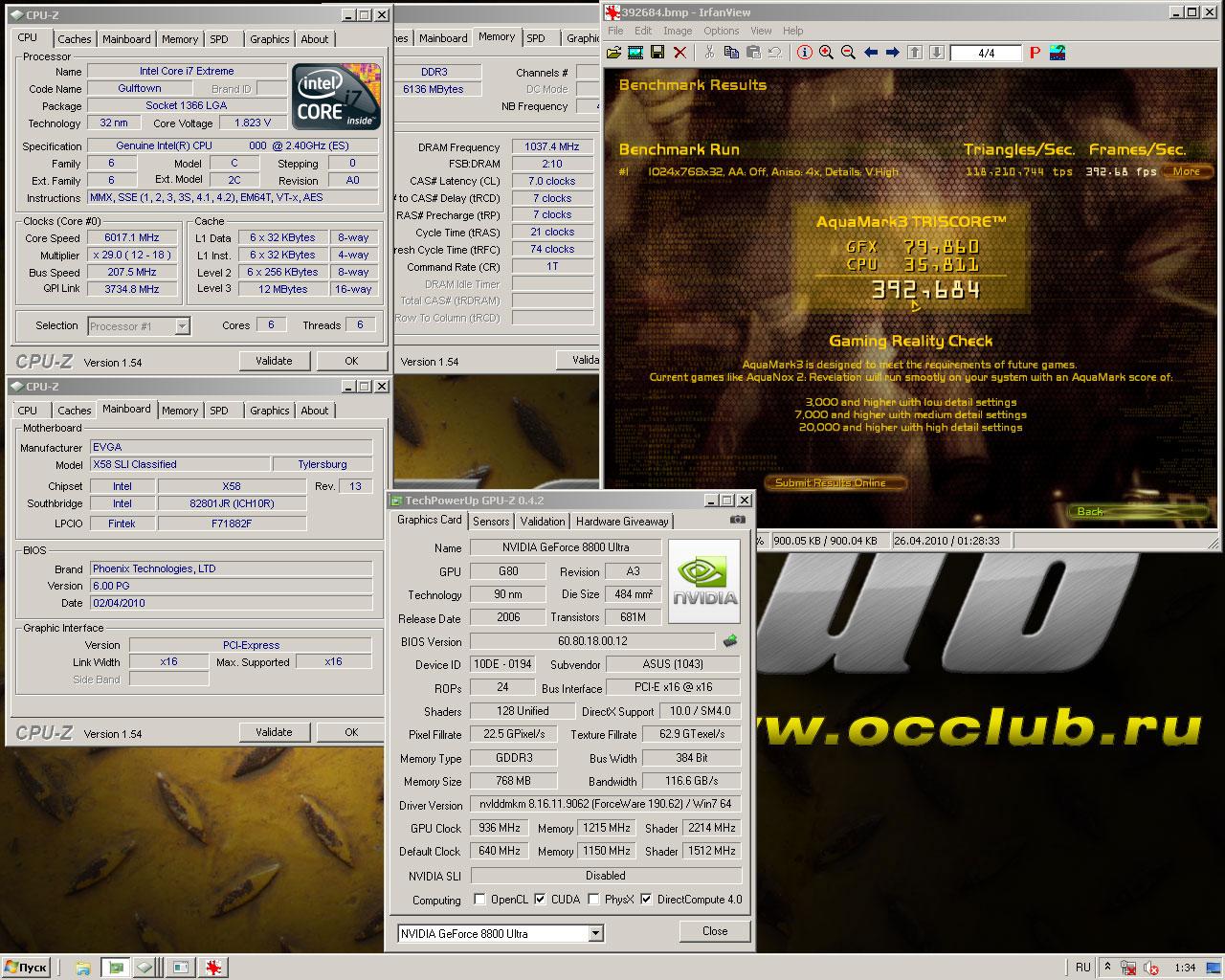Click the Open file icon in IrfanView

click(x=613, y=53)
